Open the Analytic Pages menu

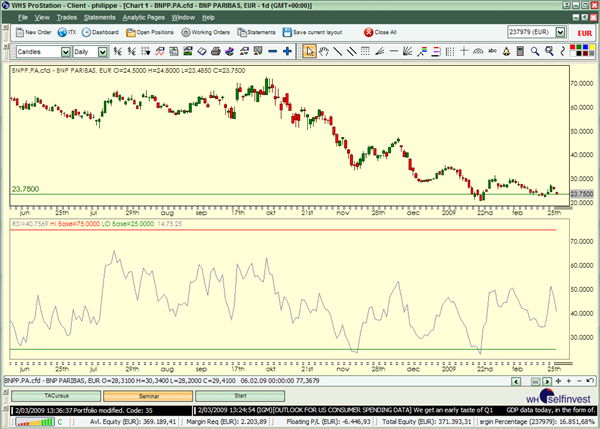[x=143, y=17]
